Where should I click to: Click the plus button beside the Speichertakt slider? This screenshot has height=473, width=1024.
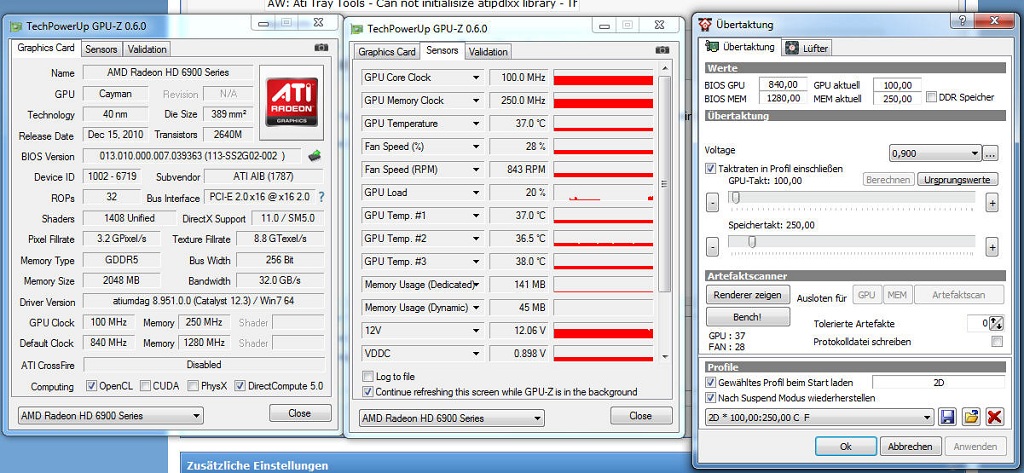(x=992, y=247)
